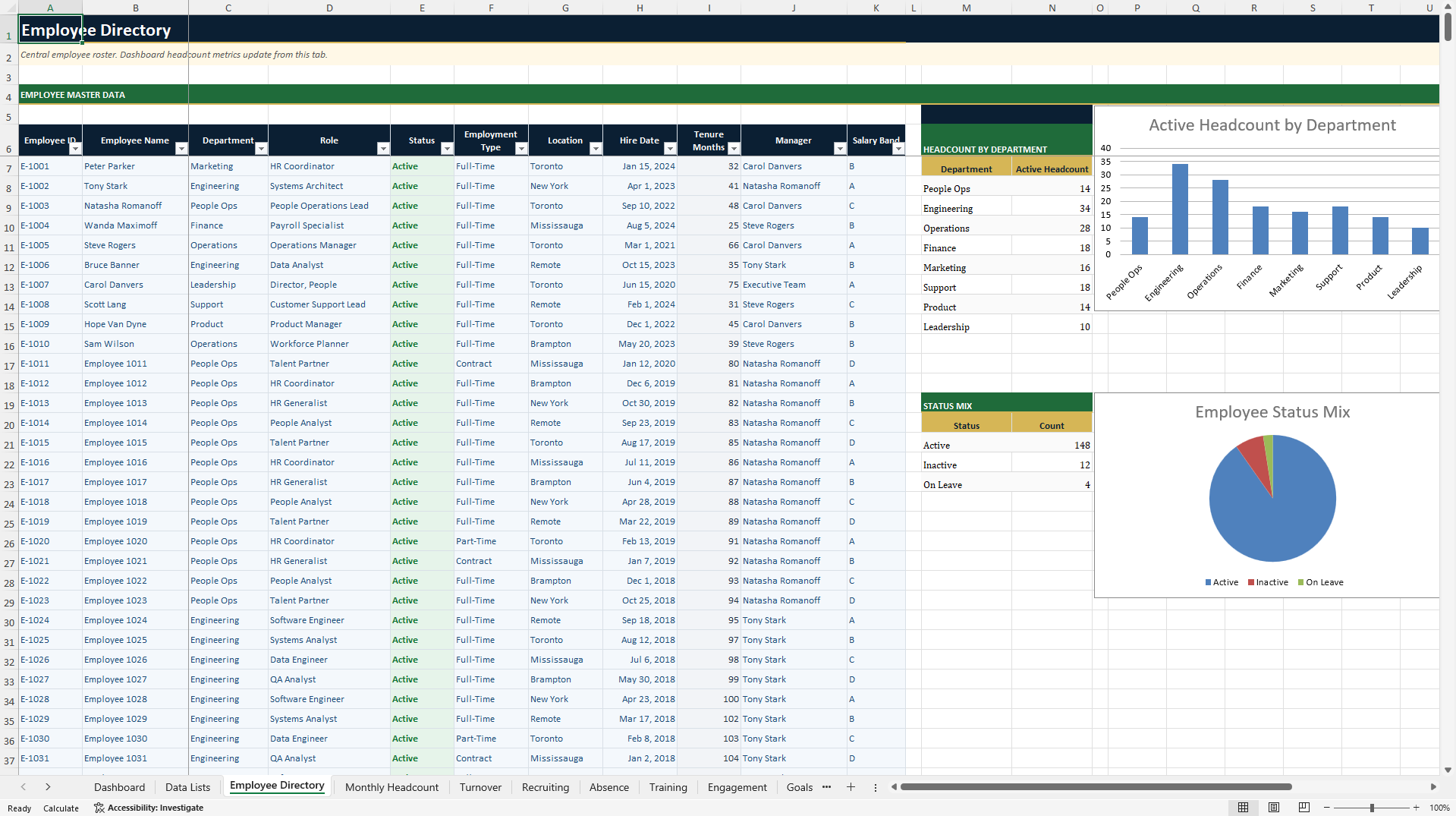Switch to Page Break Preview
Image resolution: width=1456 pixels, height=816 pixels.
pos(1303,808)
